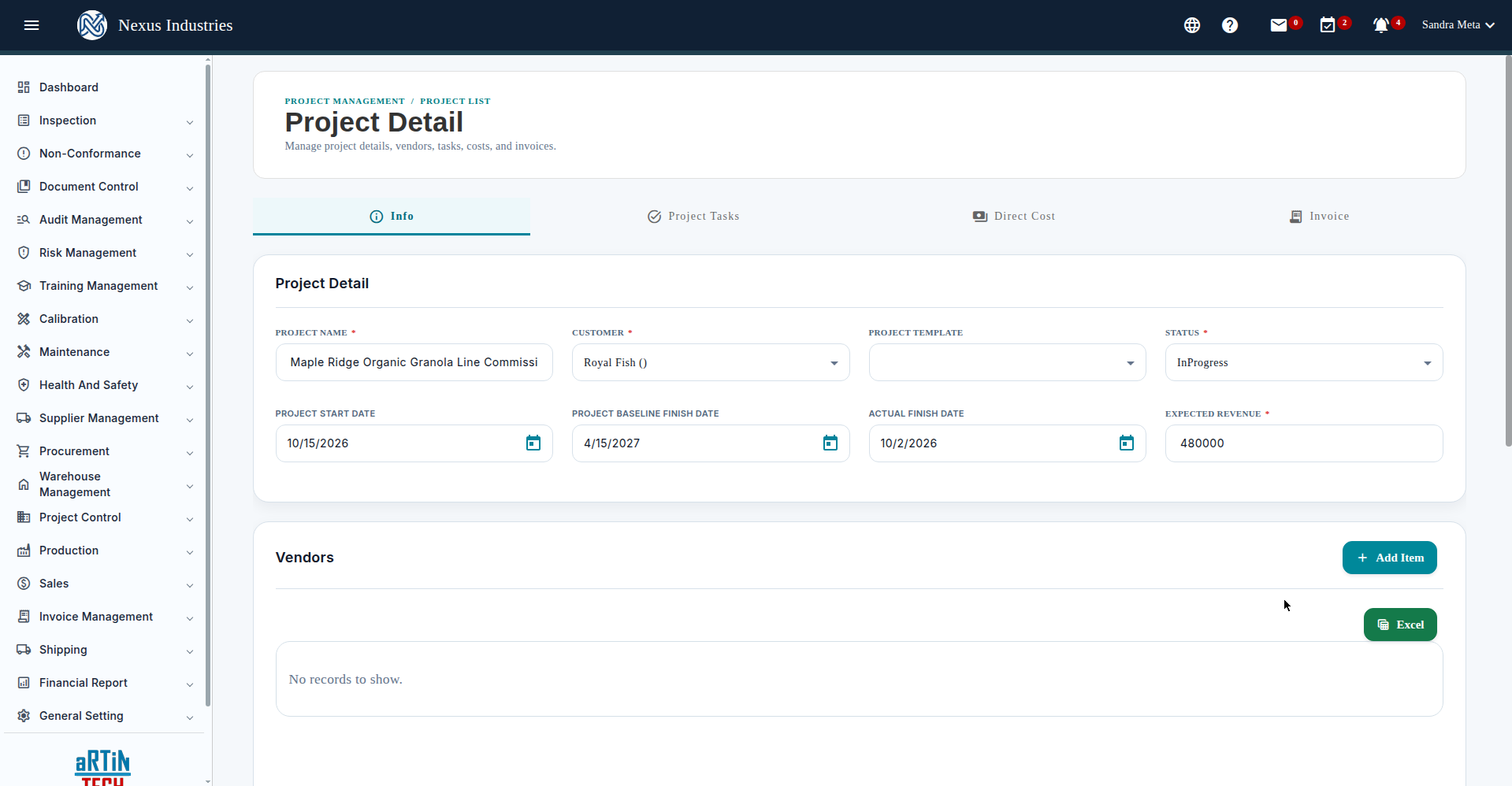The image size is (1512, 786).
Task: Export vendors with Excel button
Action: [x=1400, y=625]
